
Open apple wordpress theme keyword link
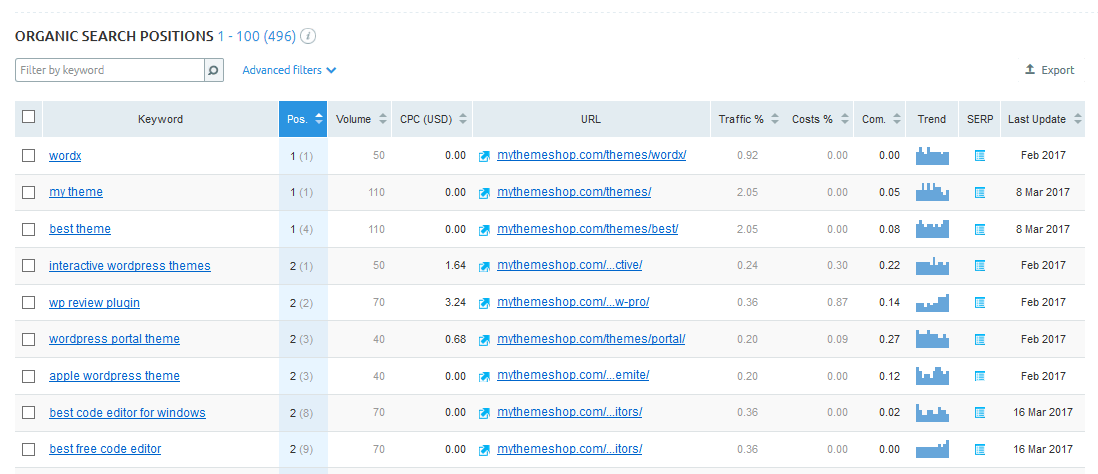coord(114,376)
